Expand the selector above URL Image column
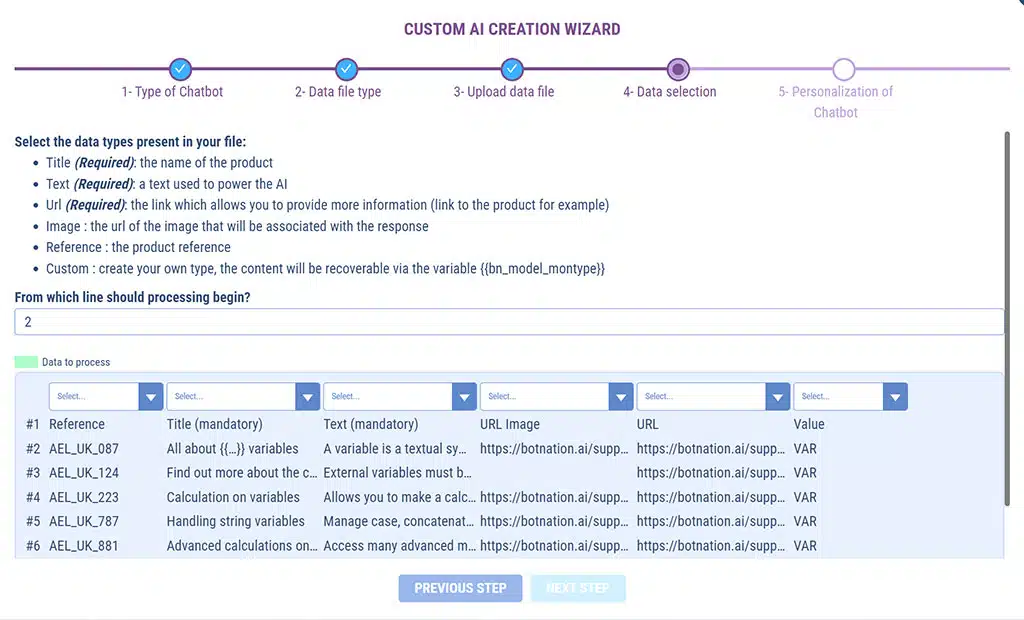 click(556, 397)
